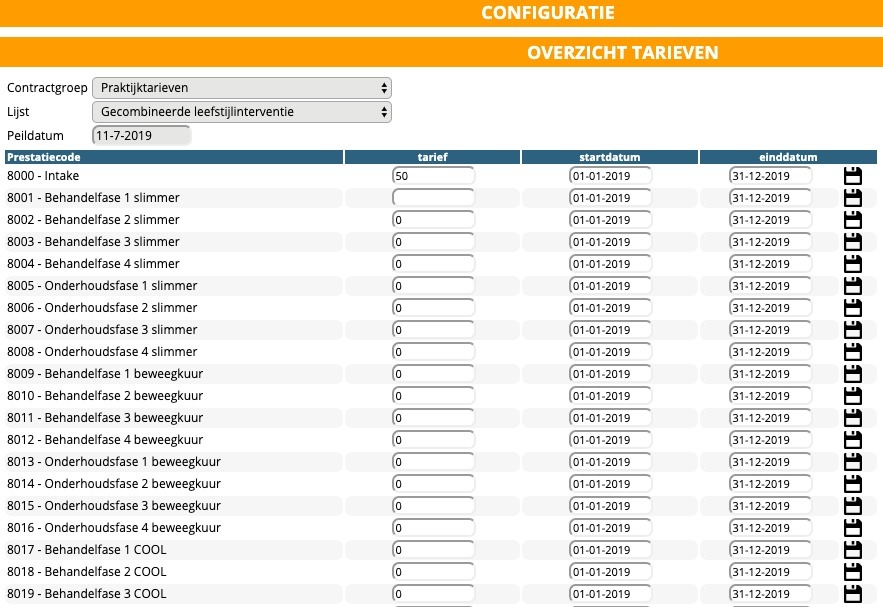Viewport: 883px width, 607px height.
Task: Click floppy disk icon for 8016 Onderhoudsfase 4 beweegkuur
Action: coord(853,528)
